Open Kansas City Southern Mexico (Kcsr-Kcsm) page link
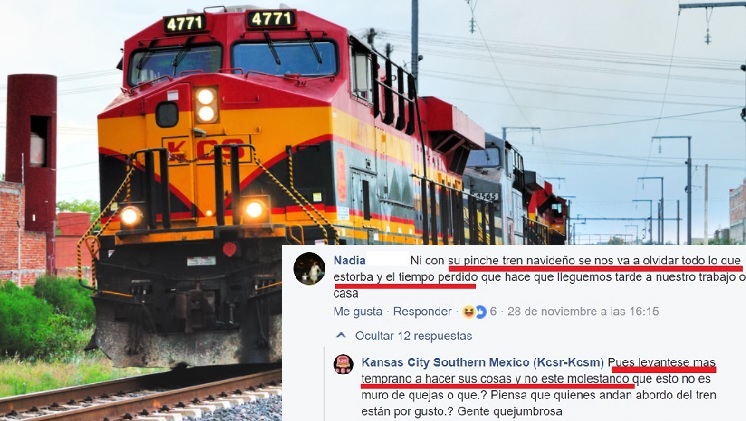Image resolution: width=746 pixels, height=421 pixels. (482, 362)
